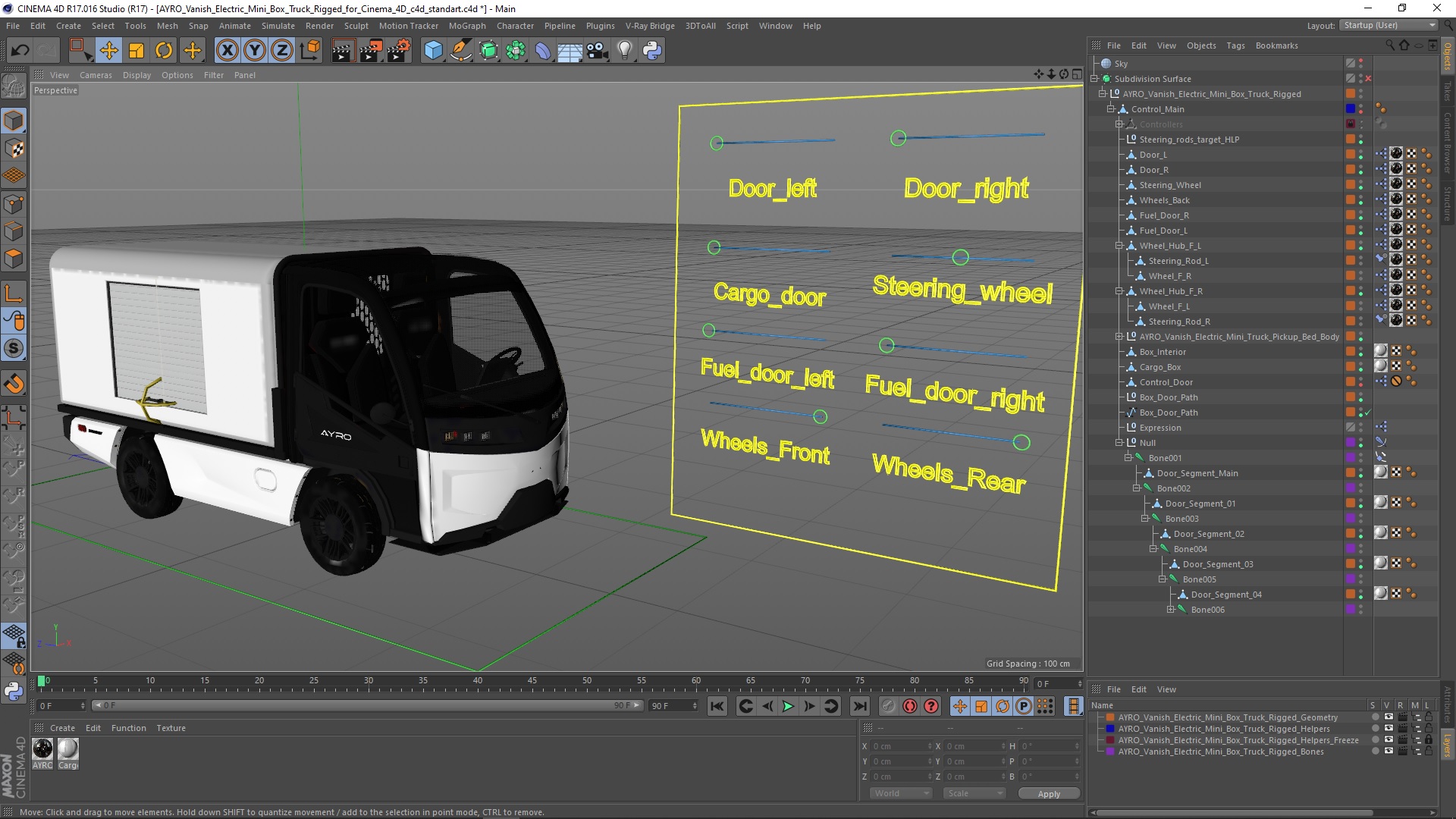Viewport: 1456px width, 819px height.
Task: Click the Play Forwards button
Action: tap(789, 706)
